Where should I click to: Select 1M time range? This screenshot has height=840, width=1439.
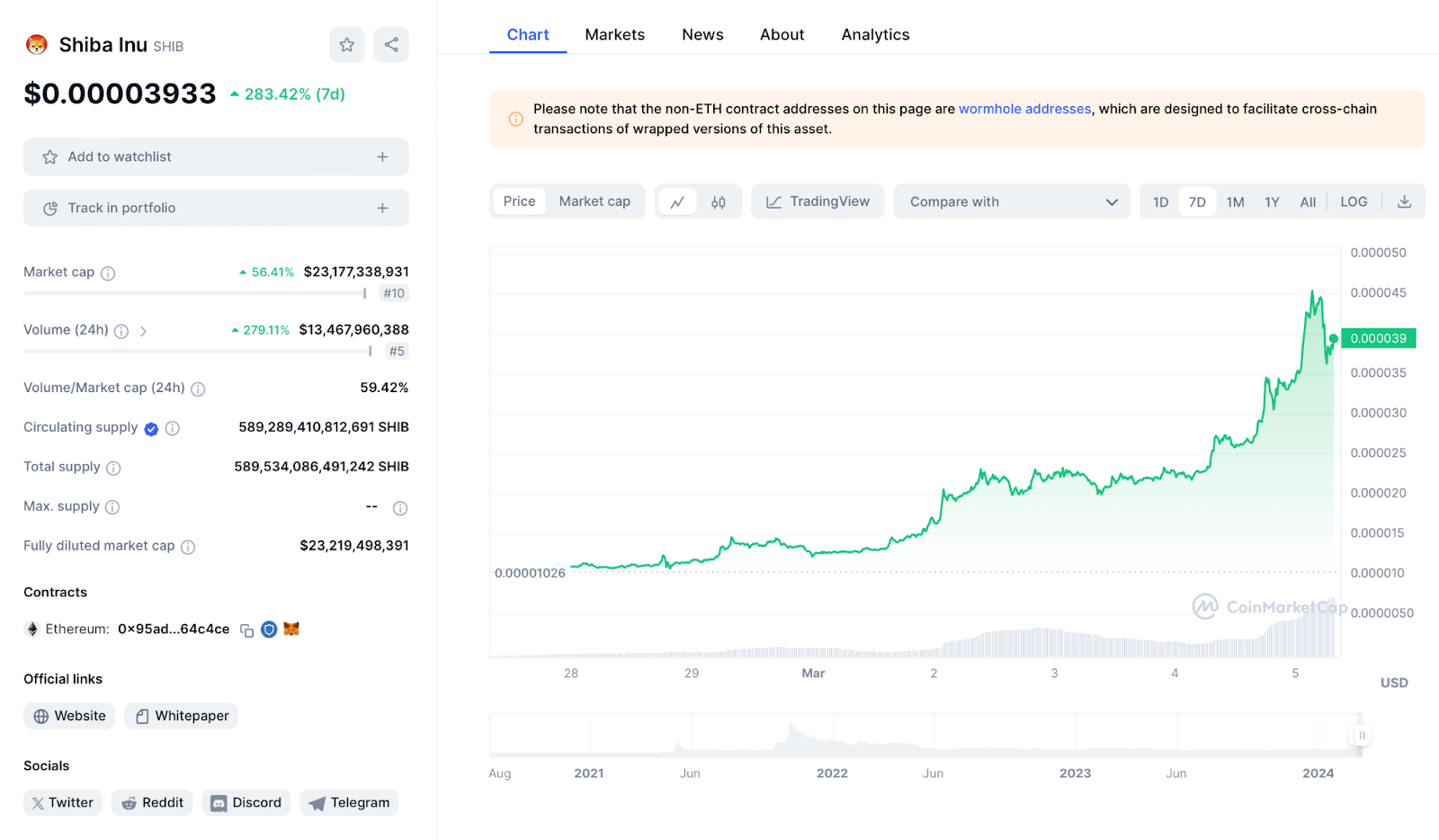1236,202
